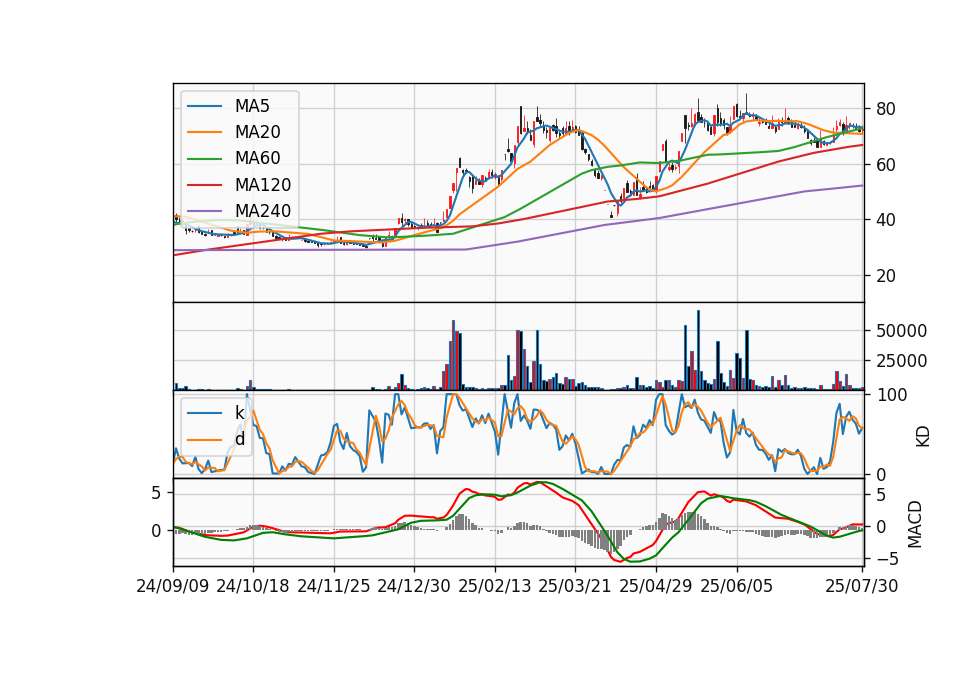The image size is (960, 690).
Task: Click the MA60 legend label
Action: click(x=258, y=159)
